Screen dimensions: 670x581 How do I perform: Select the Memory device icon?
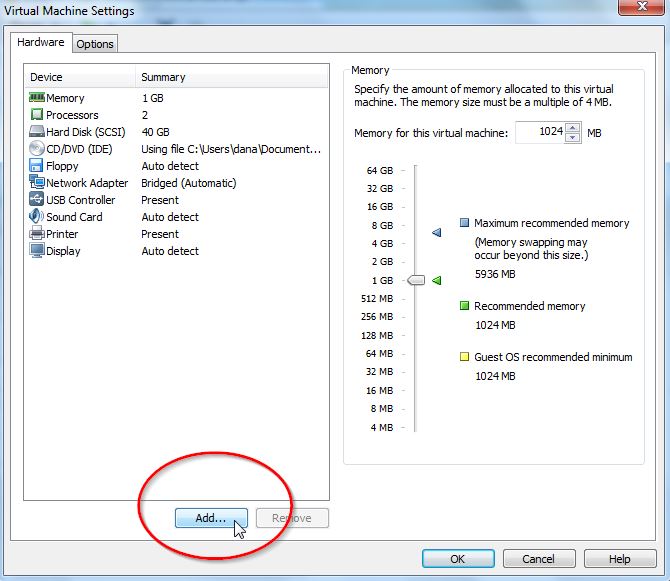pos(37,97)
